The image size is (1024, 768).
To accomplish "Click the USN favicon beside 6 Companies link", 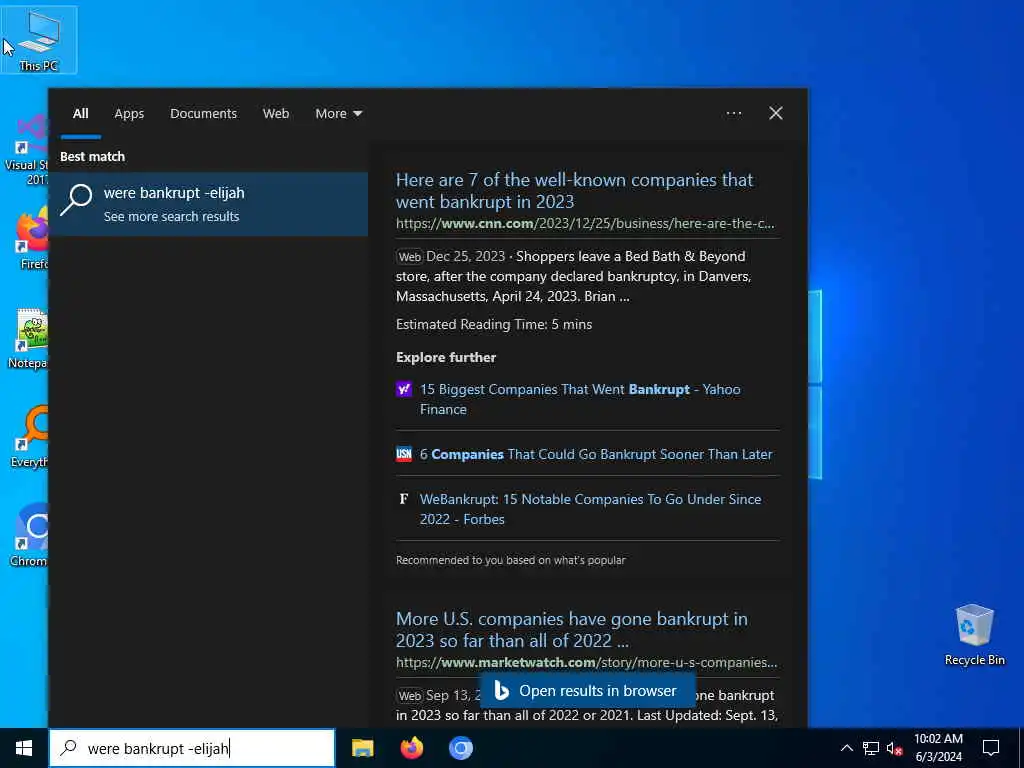I will click(404, 454).
